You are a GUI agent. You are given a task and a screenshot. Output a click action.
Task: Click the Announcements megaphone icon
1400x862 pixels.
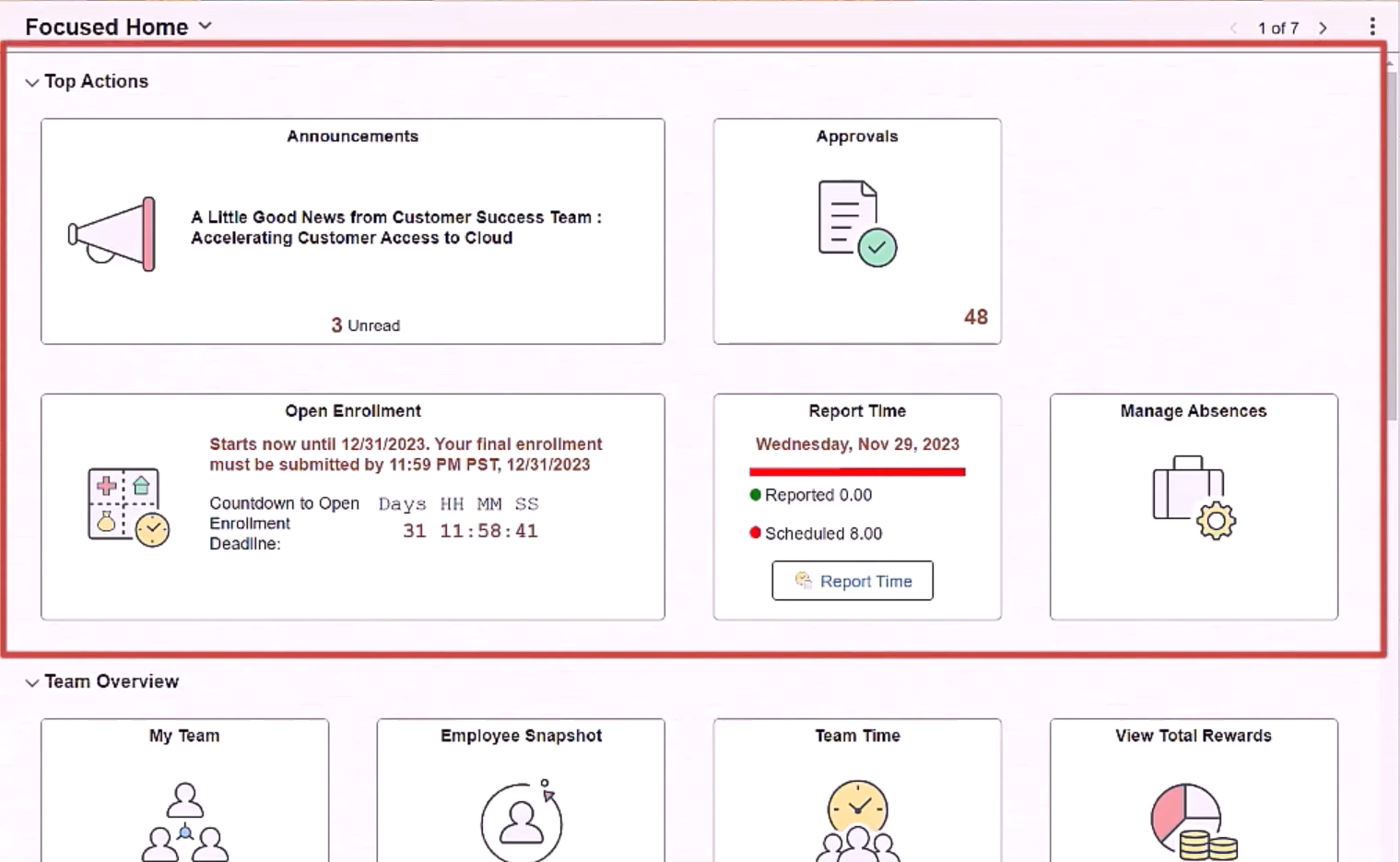coord(110,231)
